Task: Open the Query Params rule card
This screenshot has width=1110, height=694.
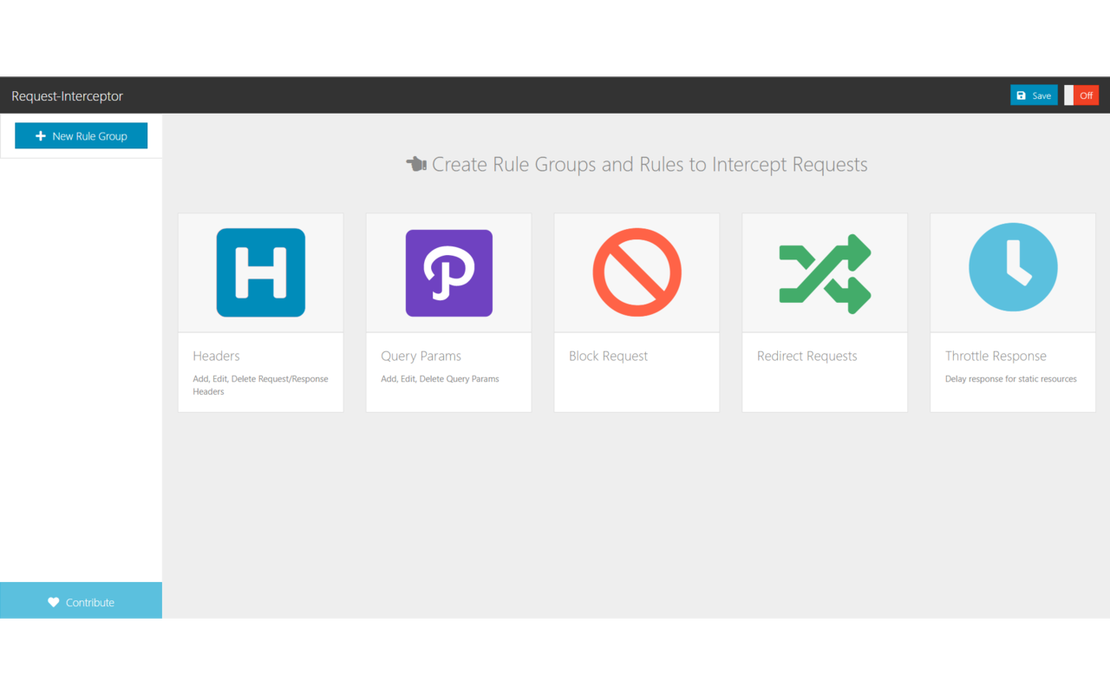Action: point(448,310)
